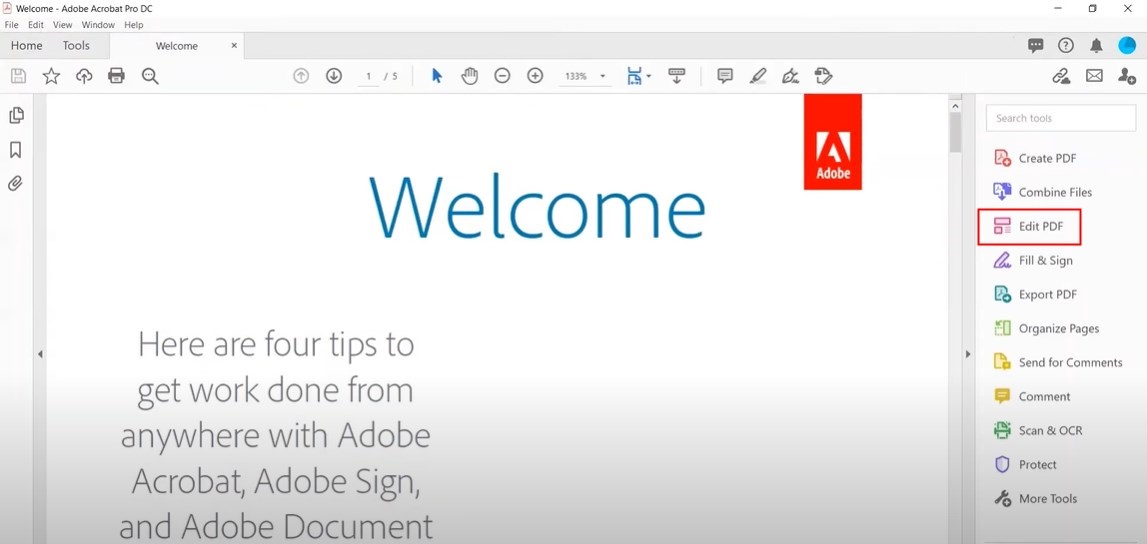Switch to the Tools tab

(76, 45)
